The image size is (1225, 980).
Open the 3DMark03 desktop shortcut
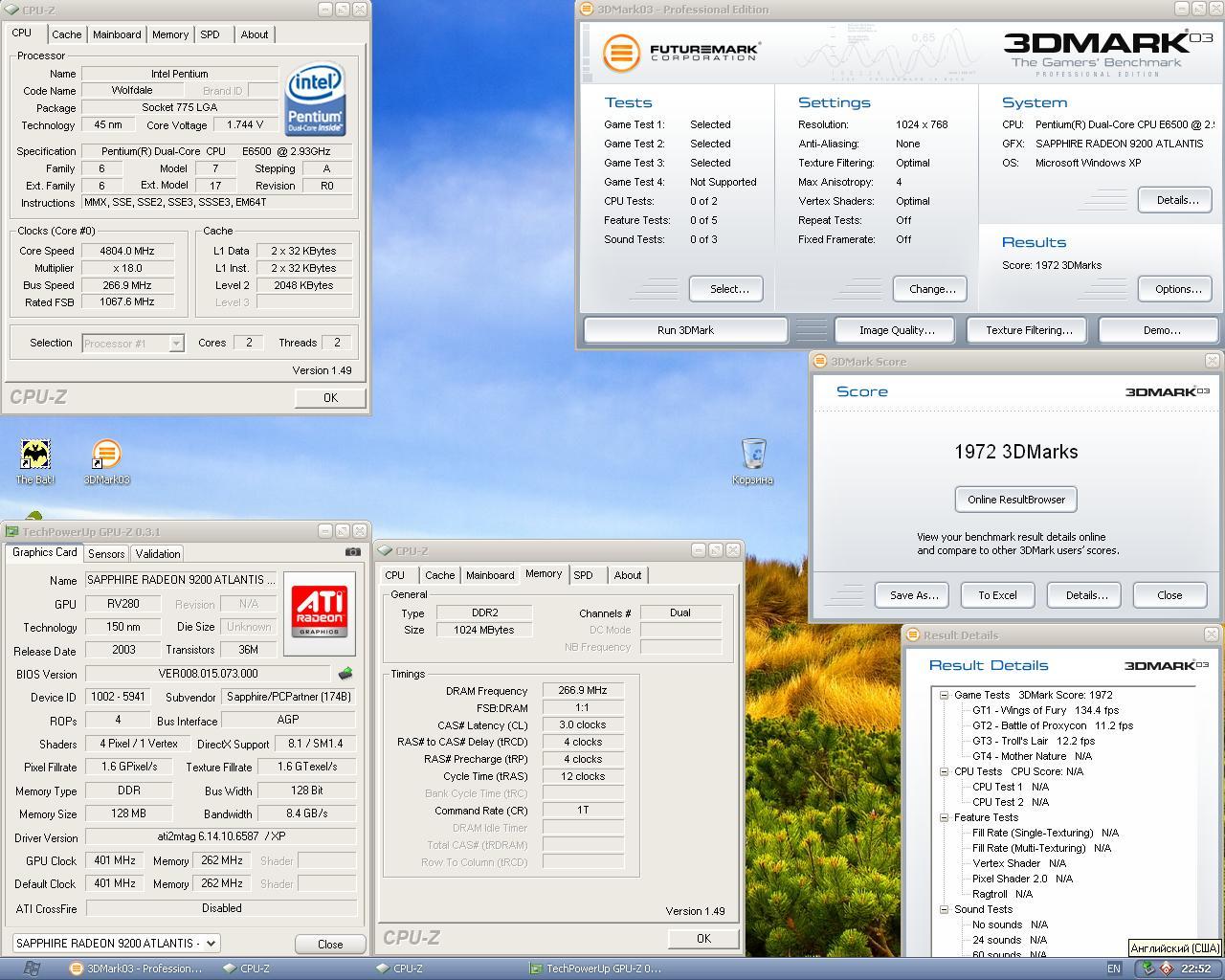(106, 461)
